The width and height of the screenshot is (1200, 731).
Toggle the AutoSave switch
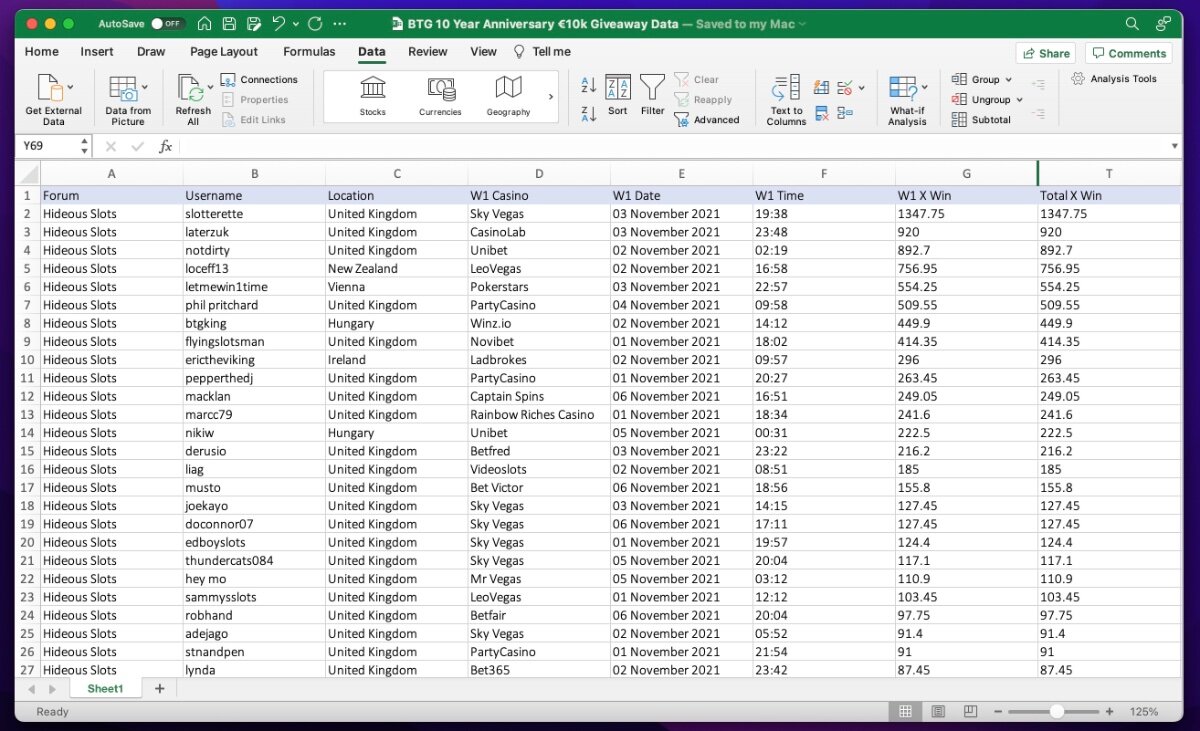click(168, 23)
